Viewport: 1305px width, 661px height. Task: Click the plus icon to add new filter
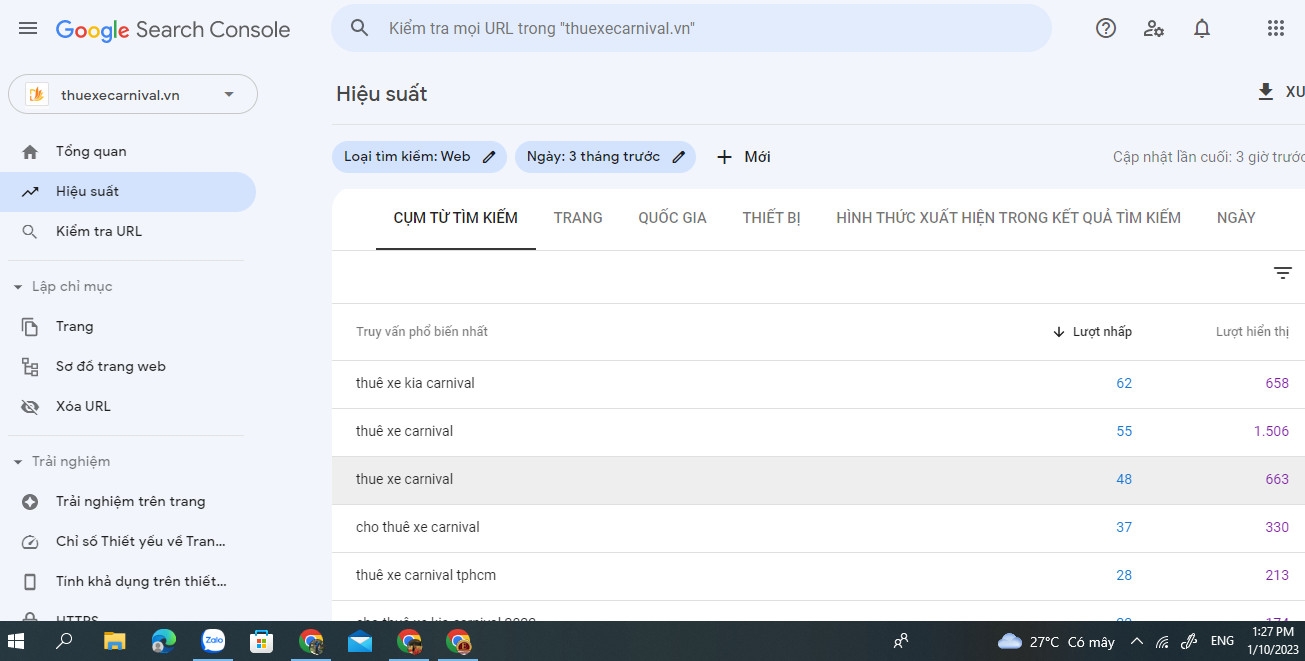[725, 157]
